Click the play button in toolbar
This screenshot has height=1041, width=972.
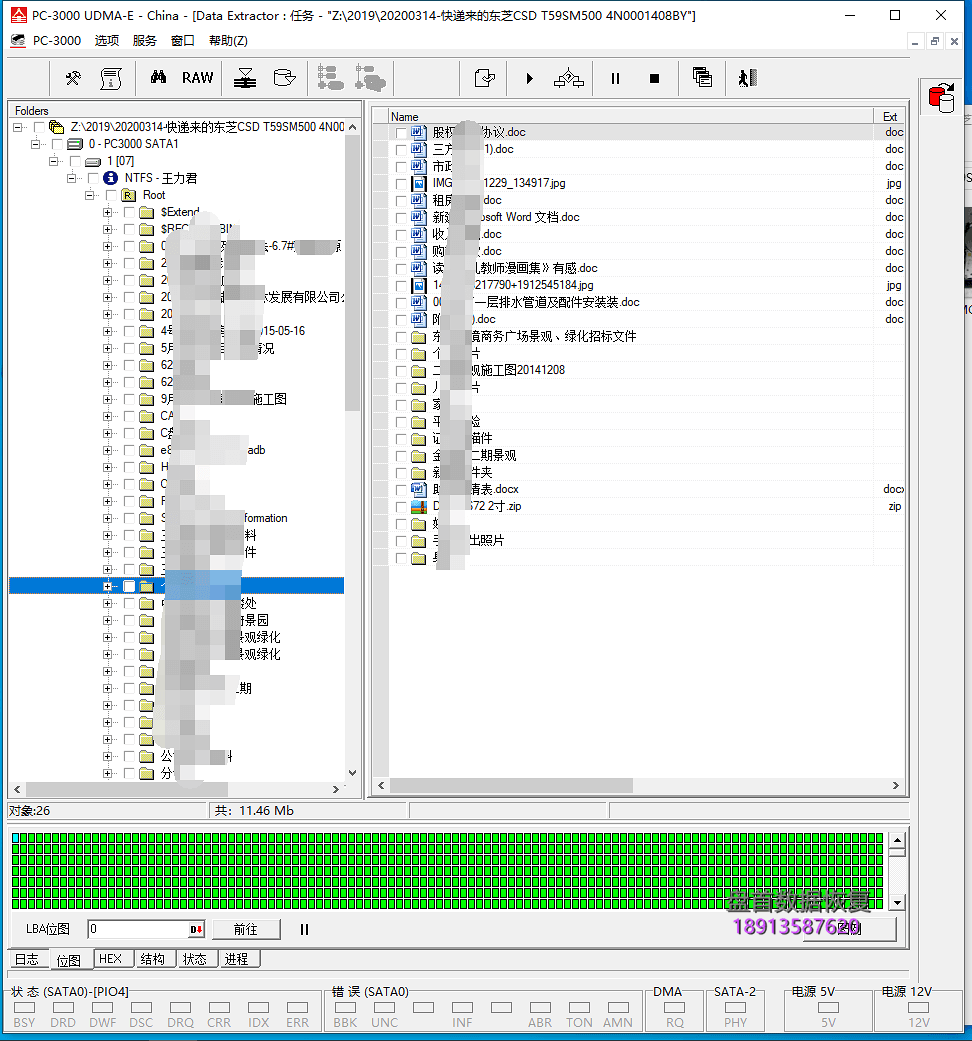(529, 78)
